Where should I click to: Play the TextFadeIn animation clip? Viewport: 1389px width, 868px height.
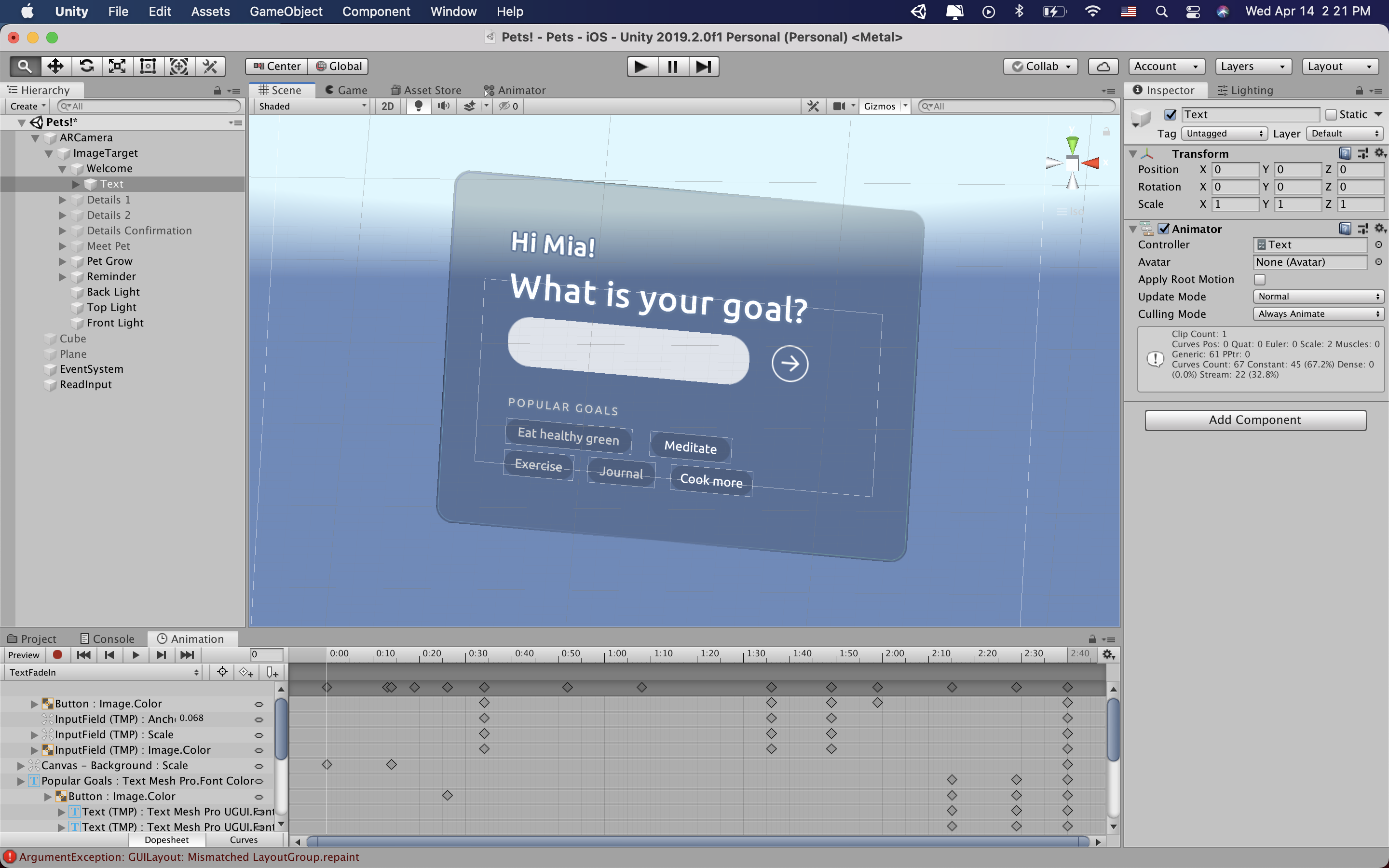[x=136, y=654]
